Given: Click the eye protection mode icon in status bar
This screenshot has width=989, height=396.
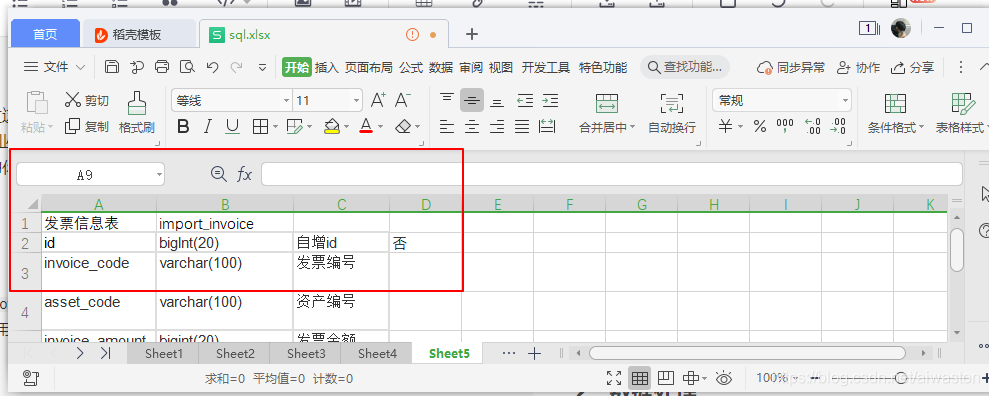Looking at the screenshot, I should coord(723,378).
